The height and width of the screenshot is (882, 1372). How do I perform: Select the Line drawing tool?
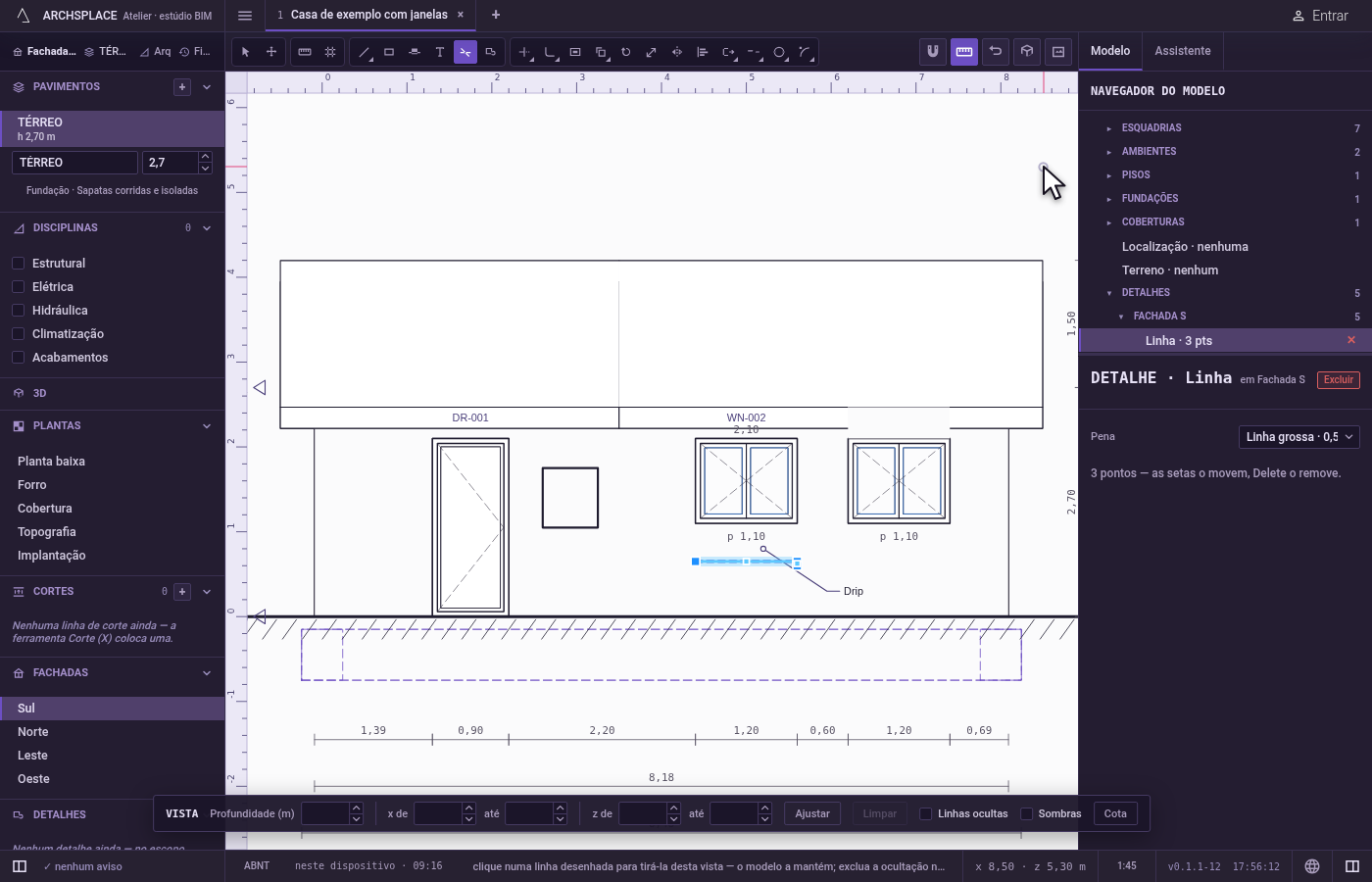(364, 52)
